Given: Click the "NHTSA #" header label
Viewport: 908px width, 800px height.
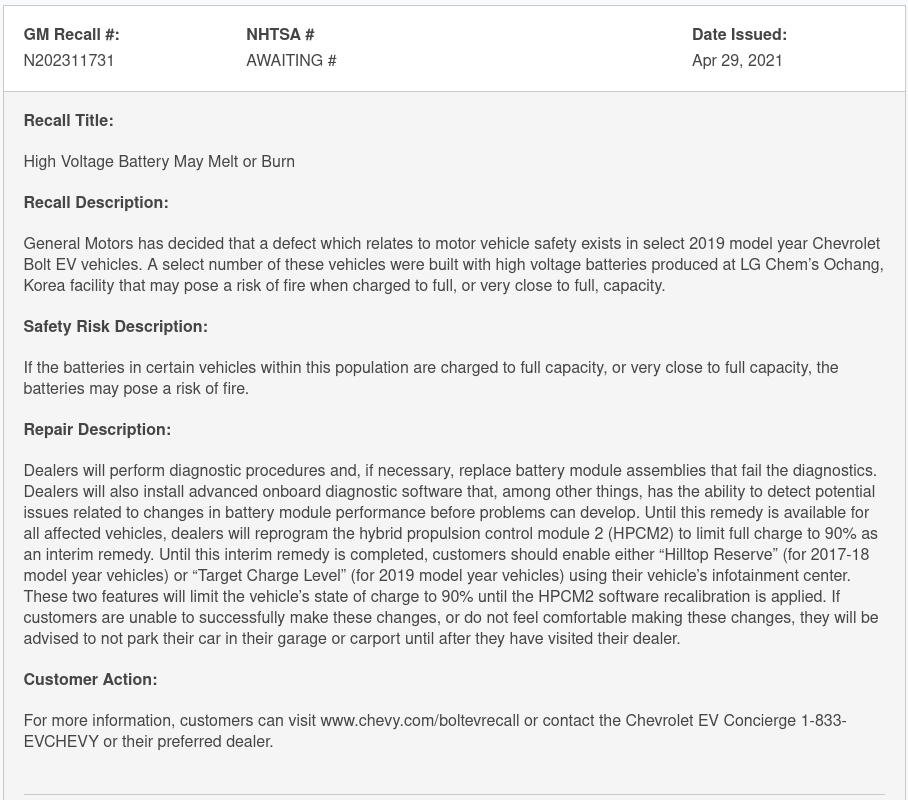Looking at the screenshot, I should pyautogui.click(x=280, y=34).
